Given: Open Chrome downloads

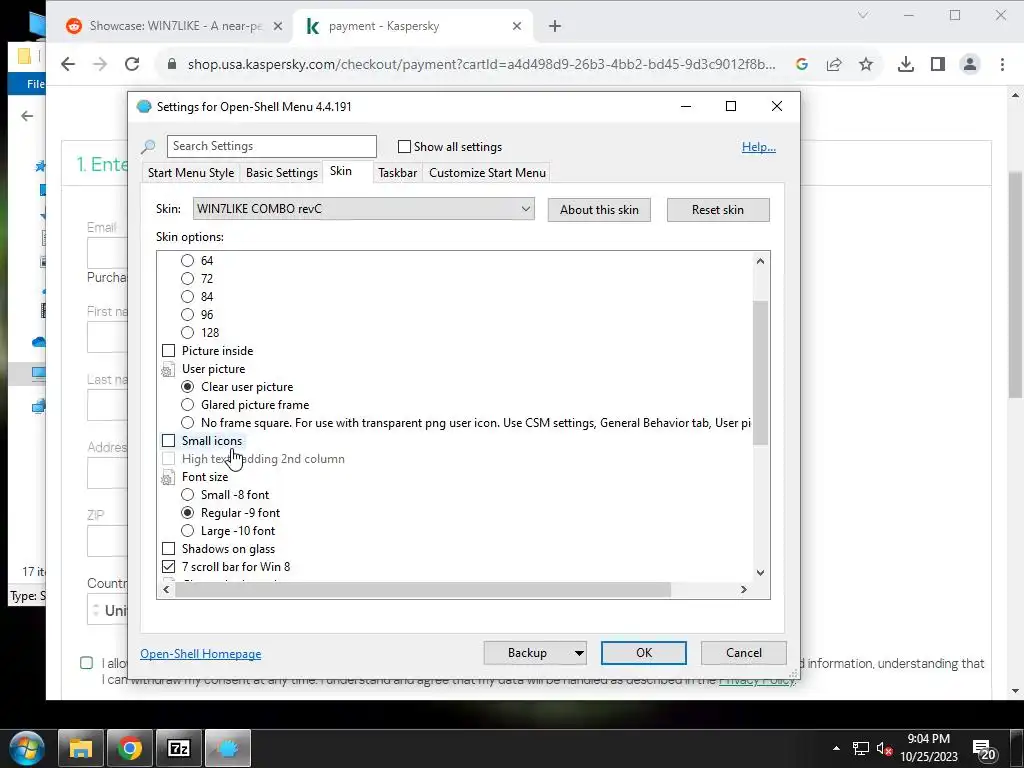Looking at the screenshot, I should click(906, 64).
